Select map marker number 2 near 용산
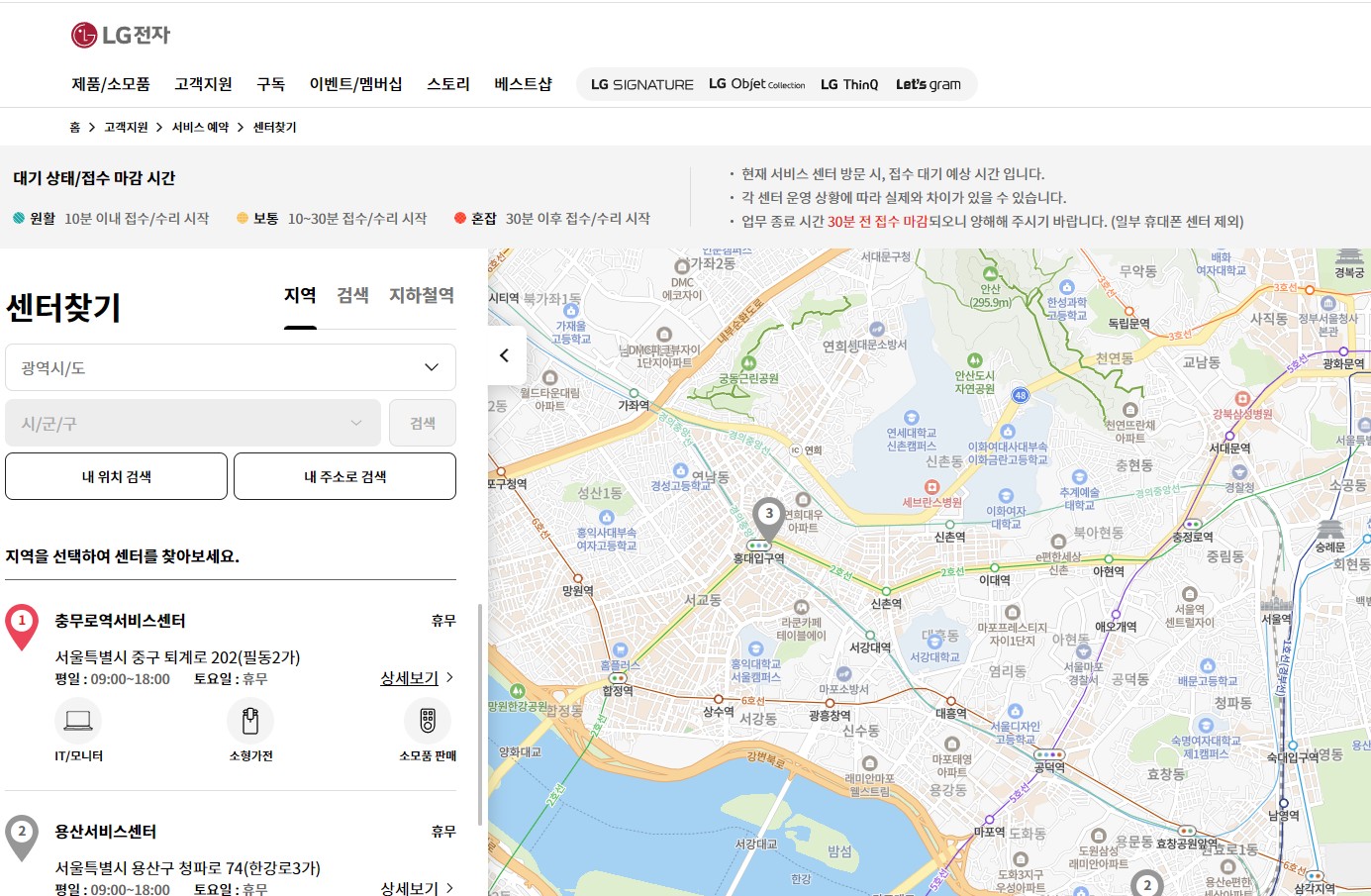The width and height of the screenshot is (1371, 896). [1147, 885]
